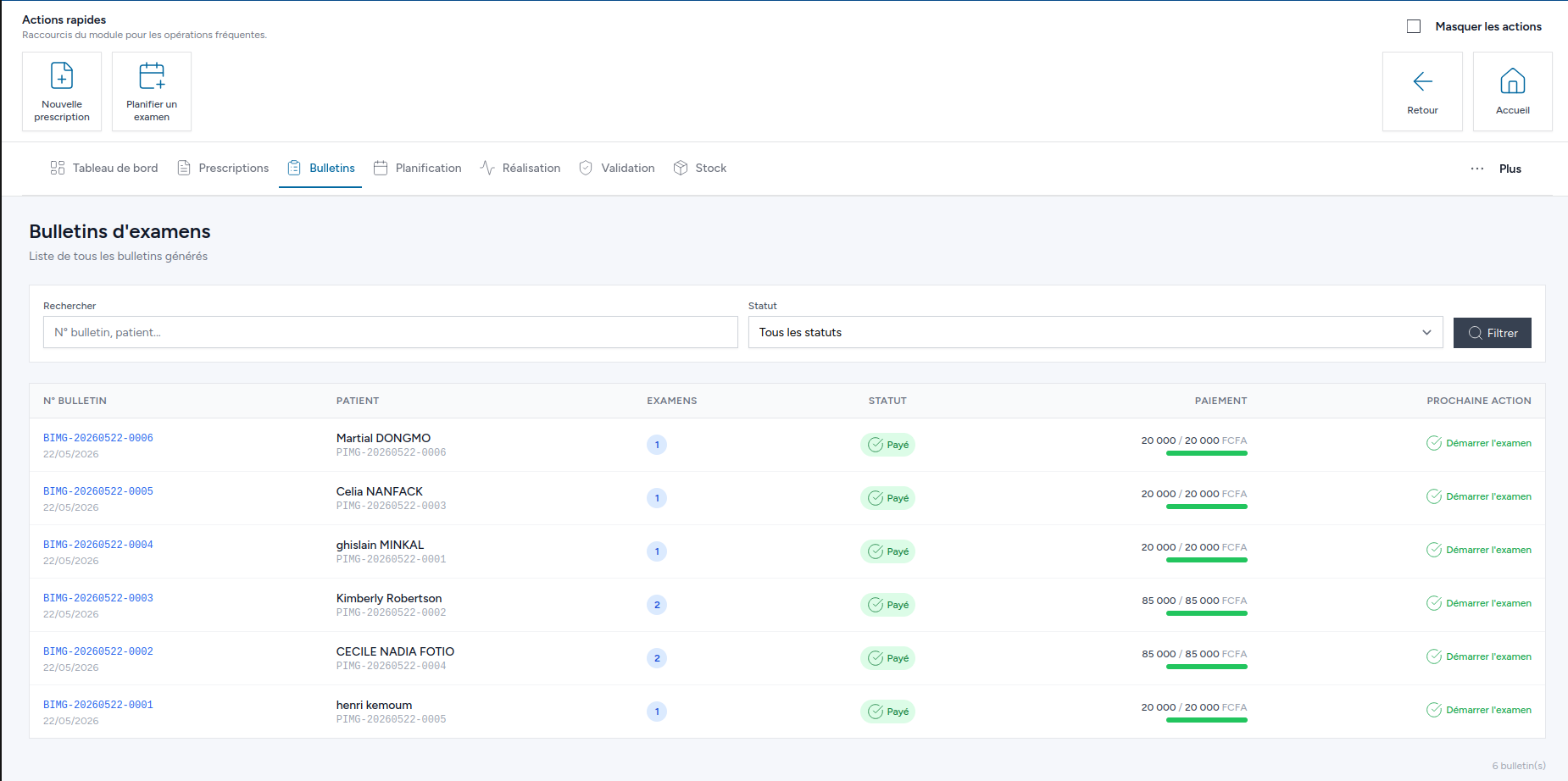Click Payé status badge for Celia NANFACK
Image resolution: width=1568 pixels, height=781 pixels.
(887, 498)
